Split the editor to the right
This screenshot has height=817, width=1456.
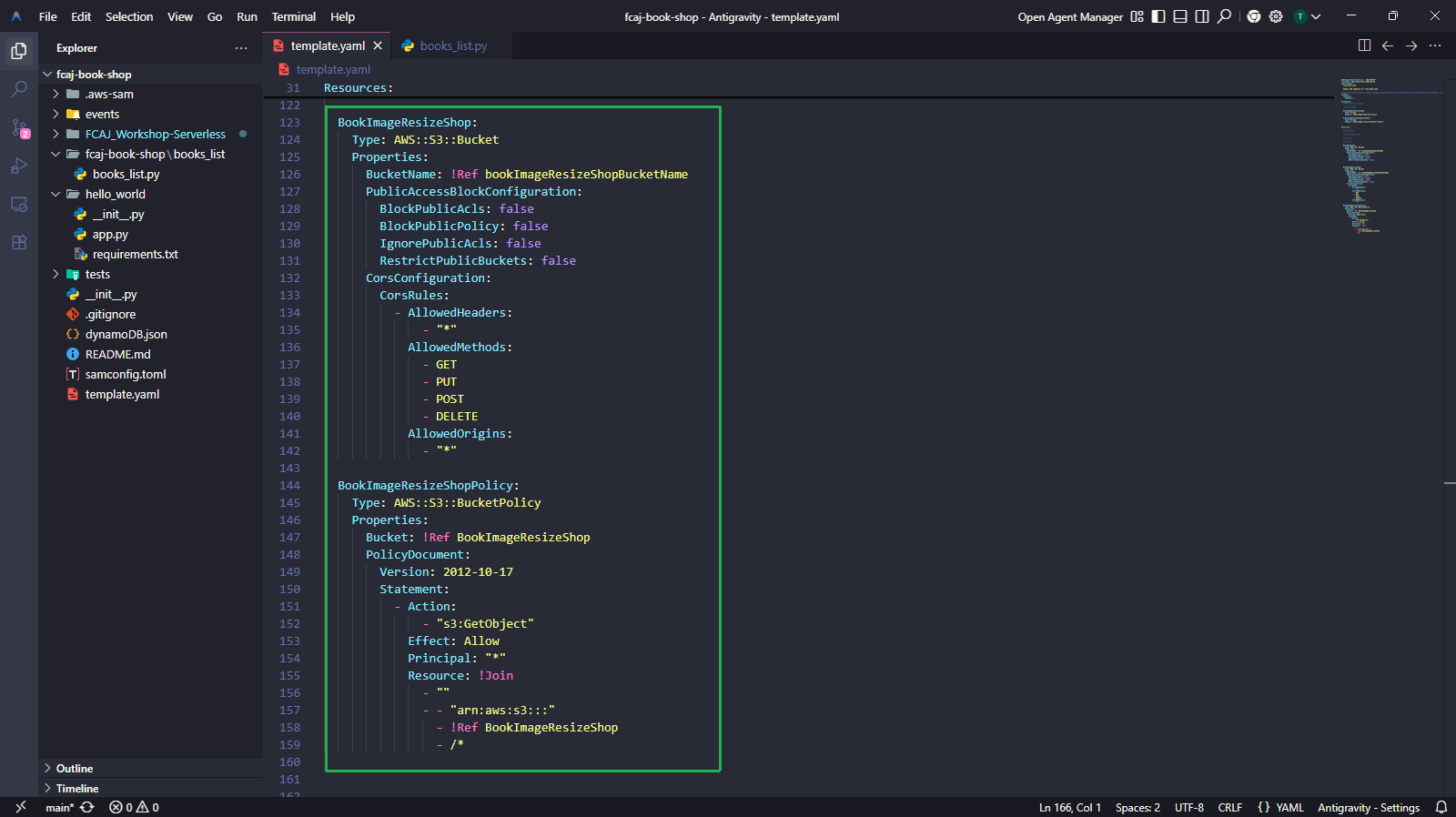pos(1364,45)
